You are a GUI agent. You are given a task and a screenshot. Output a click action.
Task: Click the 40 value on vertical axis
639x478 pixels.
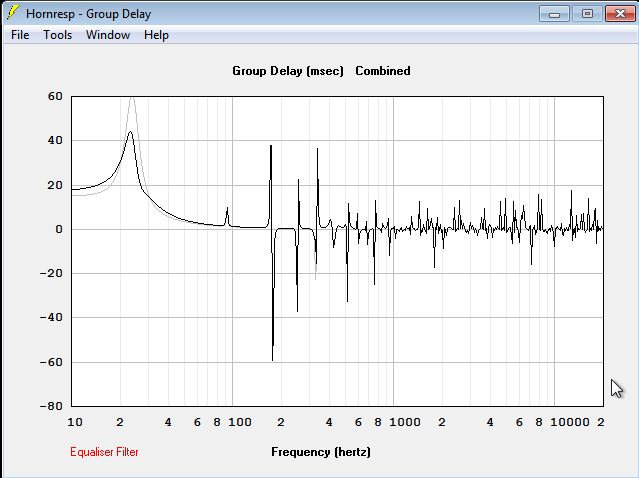point(55,140)
